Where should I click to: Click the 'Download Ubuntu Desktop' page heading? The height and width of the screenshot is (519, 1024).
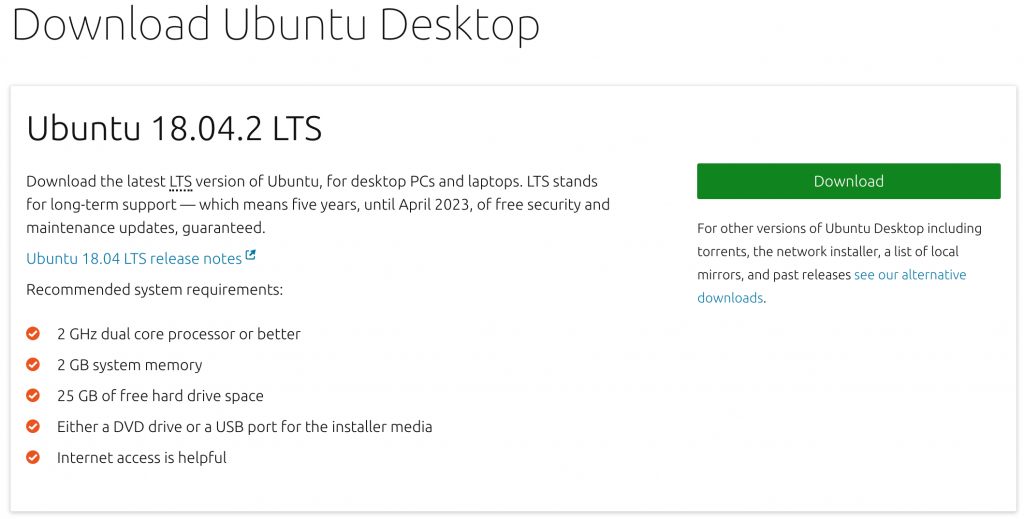[275, 25]
